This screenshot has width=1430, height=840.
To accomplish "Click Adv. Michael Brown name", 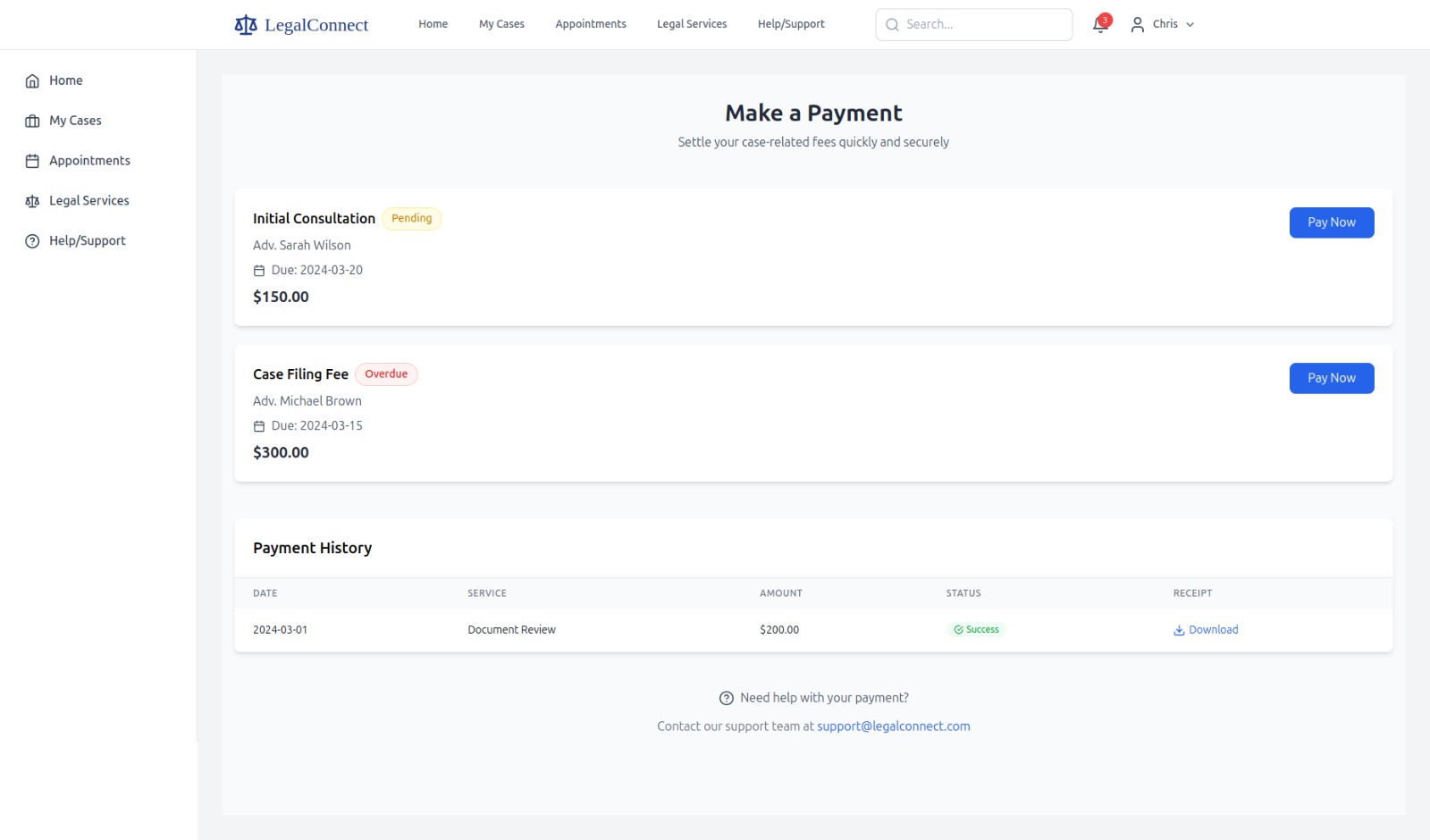I will tap(307, 401).
